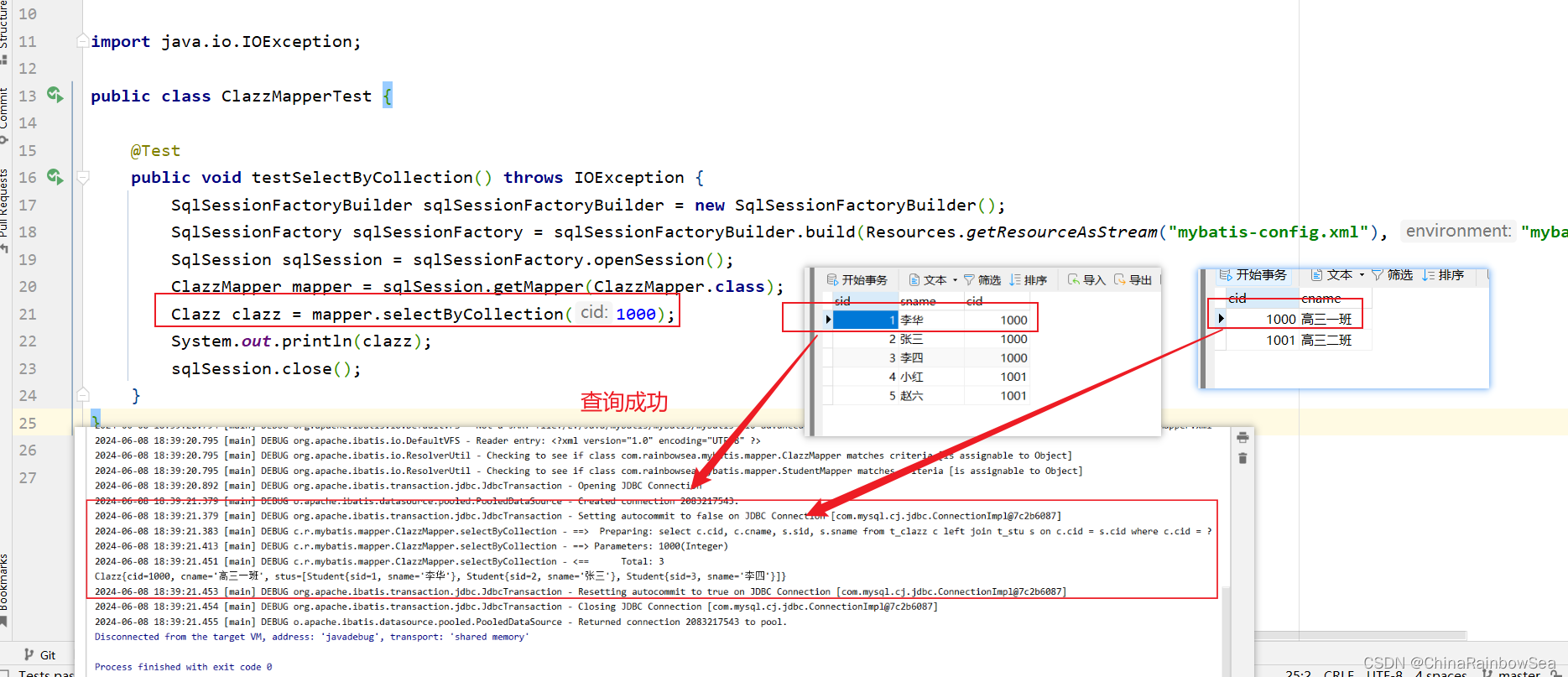Viewport: 1568px width, 677px height.
Task: Click 排序 sort in class table window
Action: coord(1443,274)
